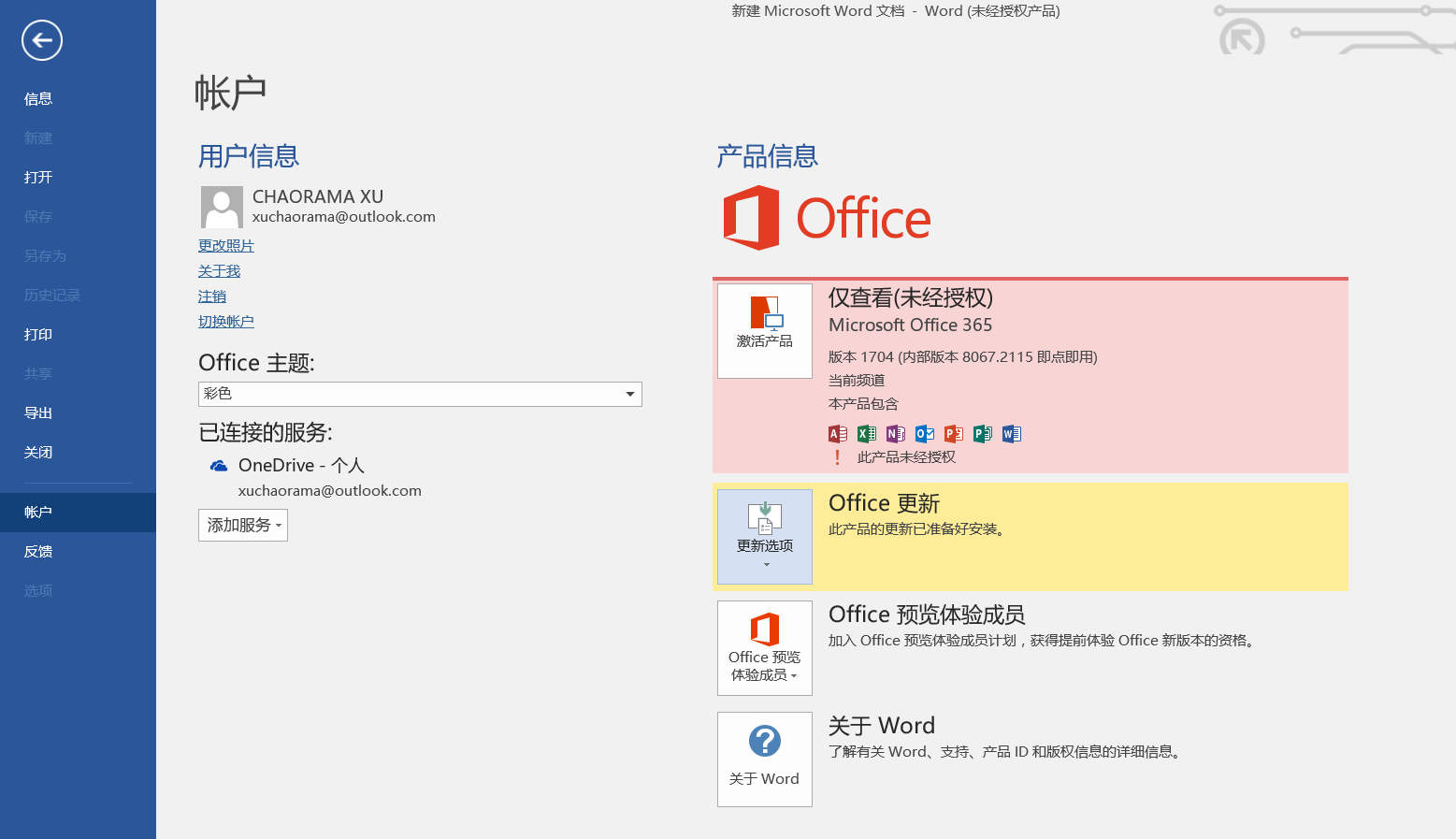
Task: Click the 更改照片 change photo link
Action: (226, 246)
